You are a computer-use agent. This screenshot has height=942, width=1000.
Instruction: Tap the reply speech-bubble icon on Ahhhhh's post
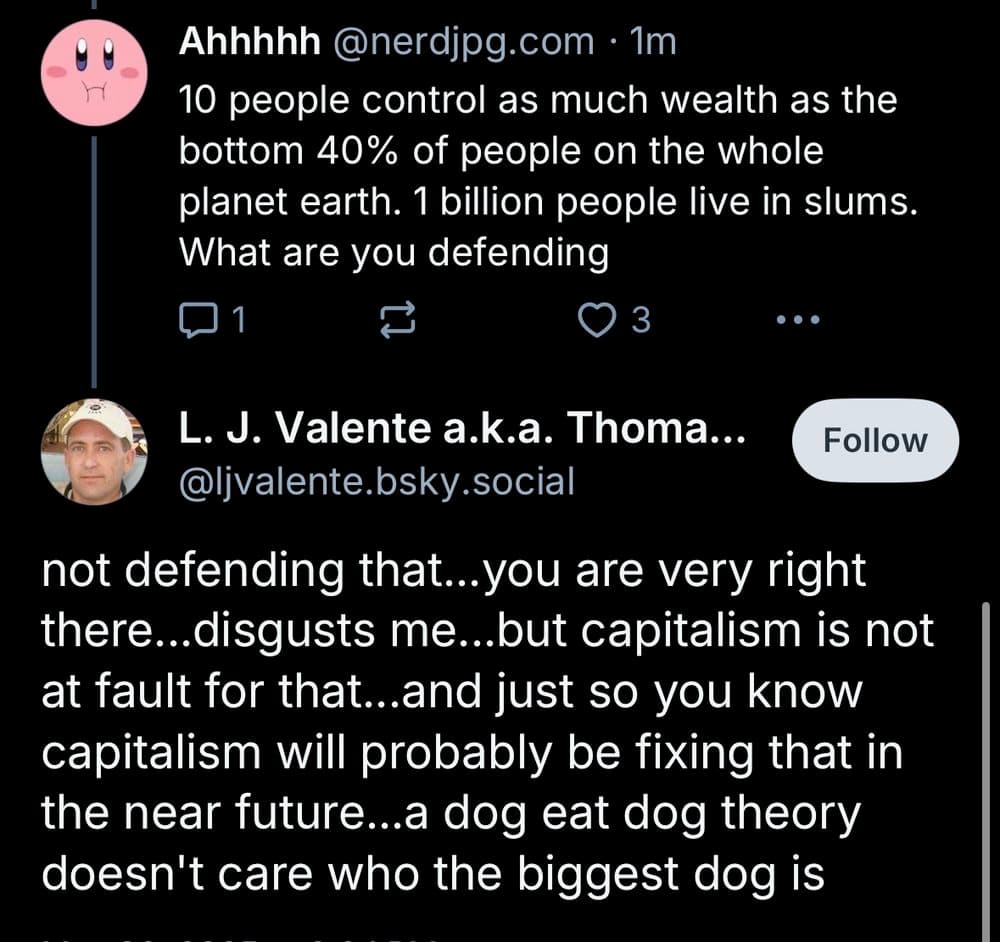point(197,320)
